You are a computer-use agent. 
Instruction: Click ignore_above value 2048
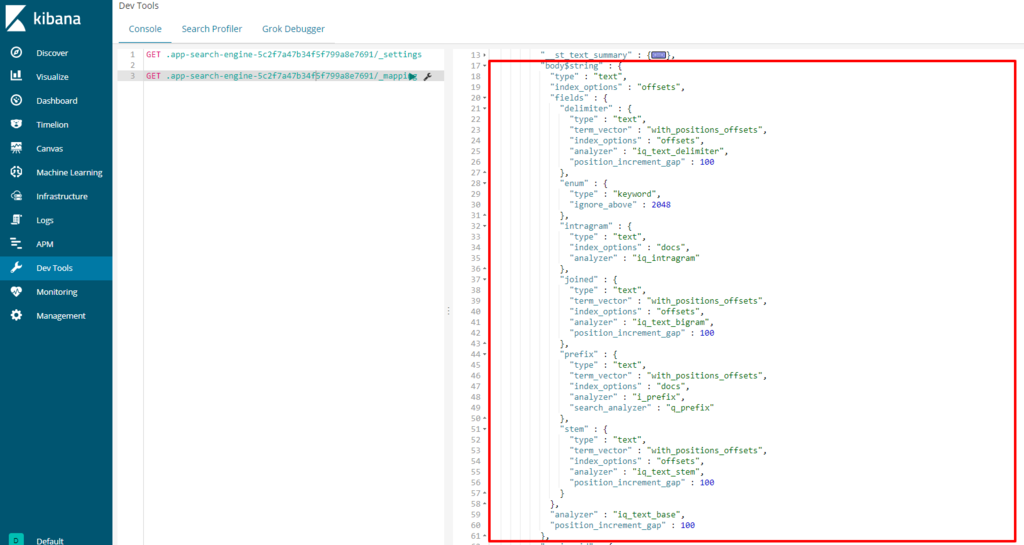[660, 204]
